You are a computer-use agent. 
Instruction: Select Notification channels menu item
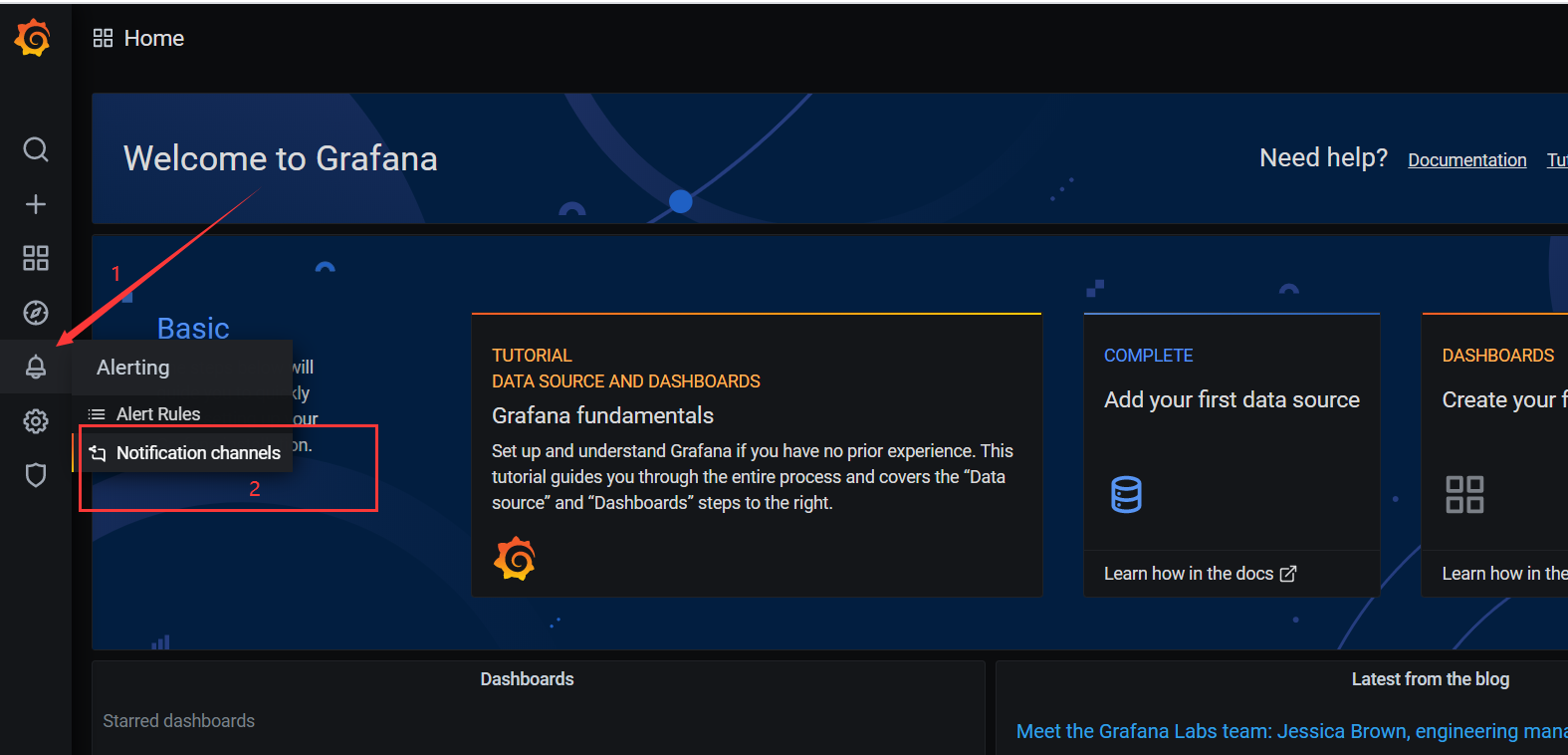(x=198, y=453)
